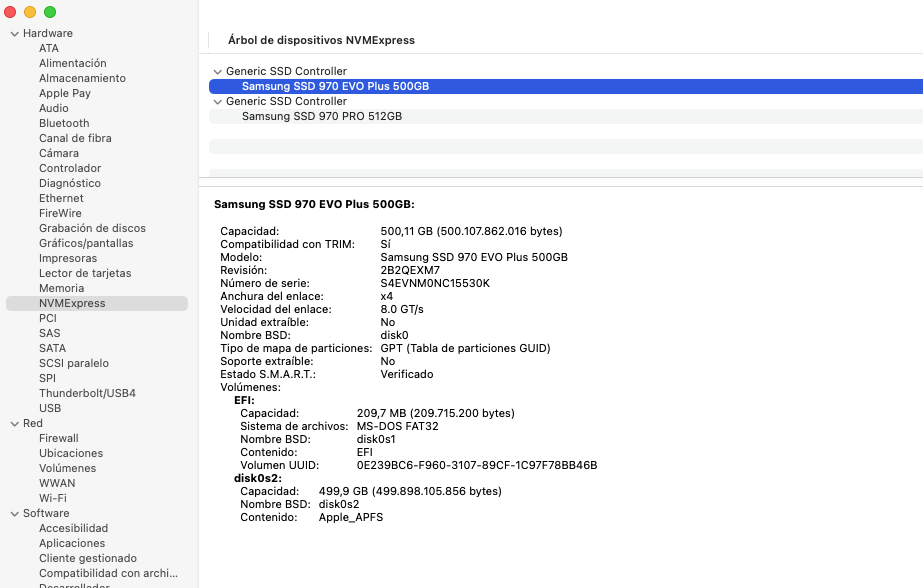Select USB in the sidebar
923x588 pixels.
[50, 408]
